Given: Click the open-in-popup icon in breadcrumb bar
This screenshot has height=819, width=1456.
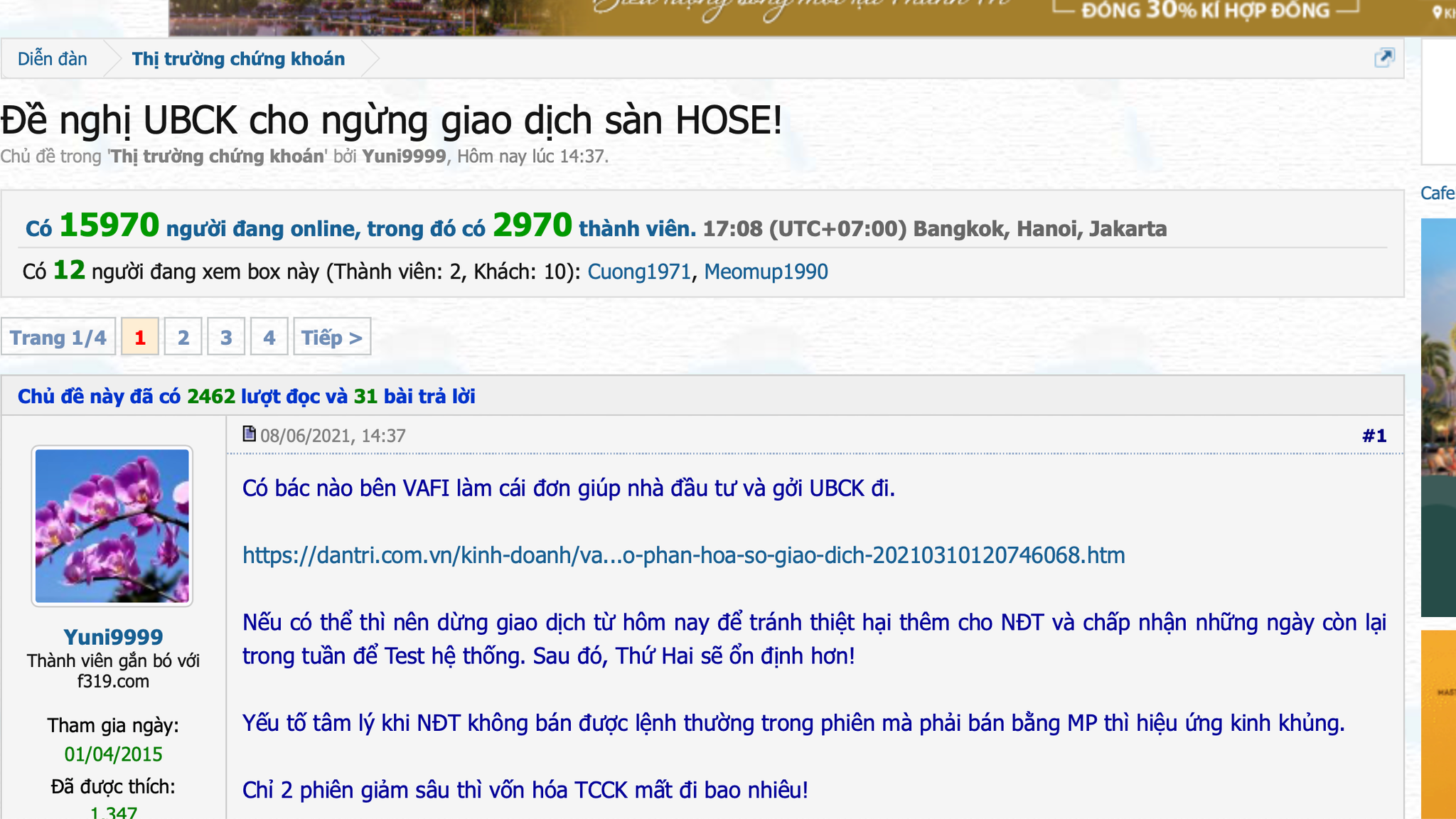Looking at the screenshot, I should click(1383, 58).
